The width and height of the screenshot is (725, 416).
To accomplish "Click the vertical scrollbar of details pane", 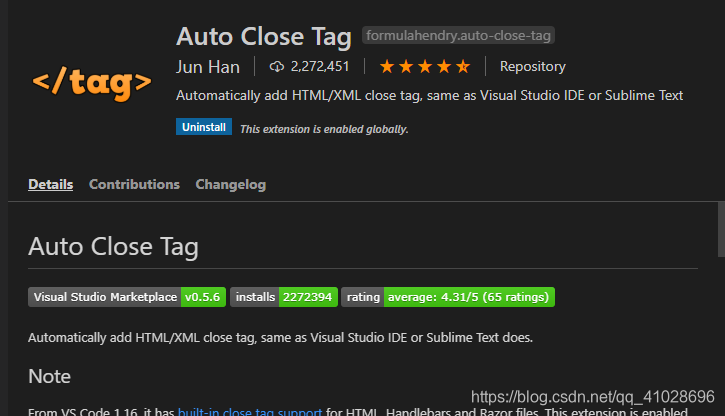I will 721,229.
